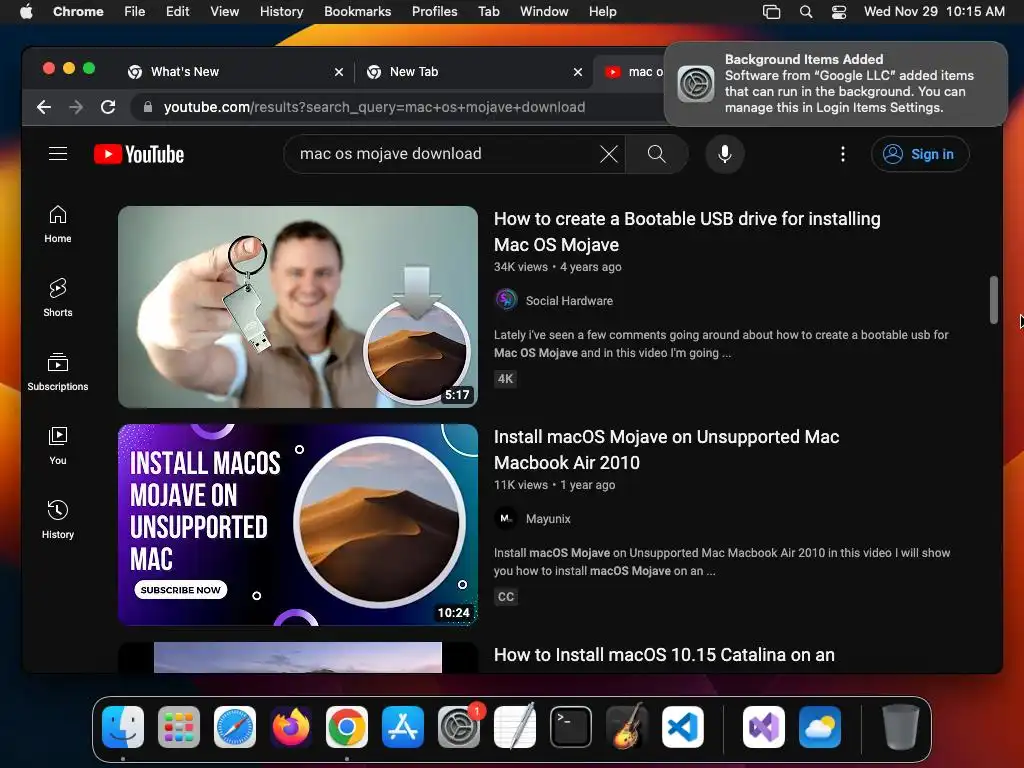The image size is (1024, 768).
Task: Close the What's New tab
Action: 339,72
